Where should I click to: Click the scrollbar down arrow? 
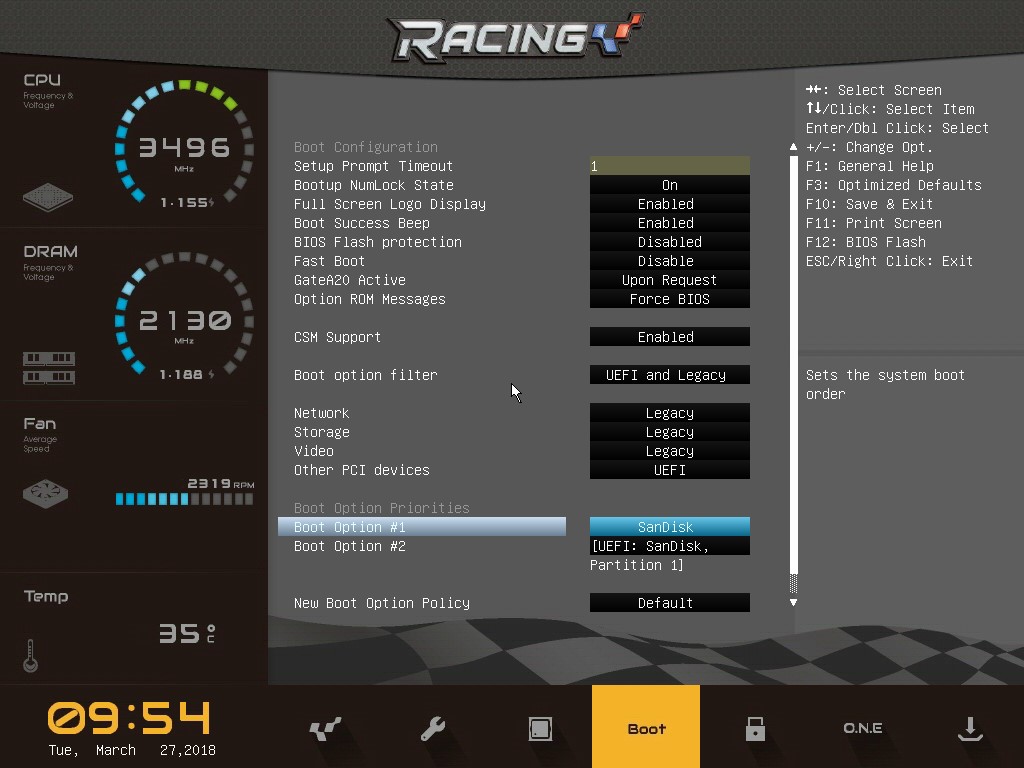coord(794,603)
